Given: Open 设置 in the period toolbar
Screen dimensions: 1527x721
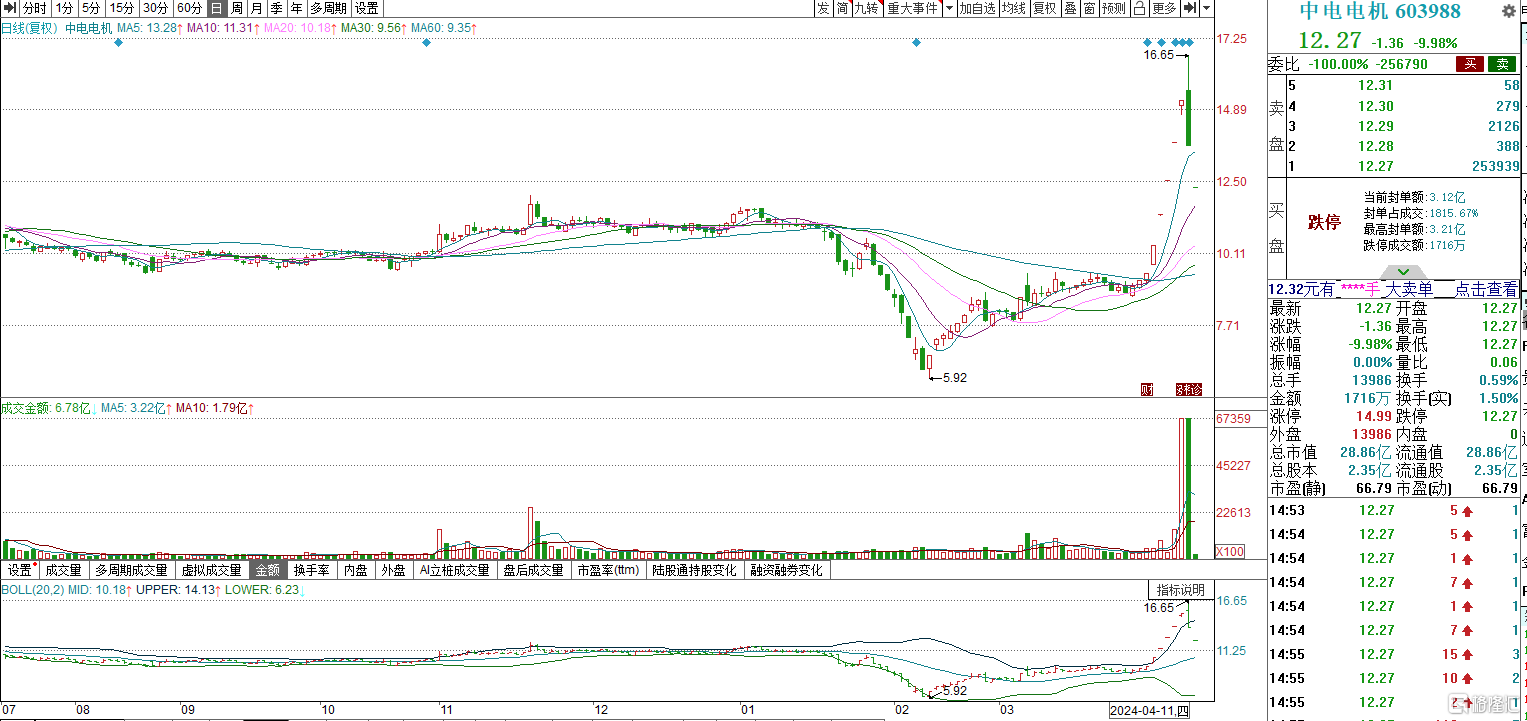Looking at the screenshot, I should 366,8.
